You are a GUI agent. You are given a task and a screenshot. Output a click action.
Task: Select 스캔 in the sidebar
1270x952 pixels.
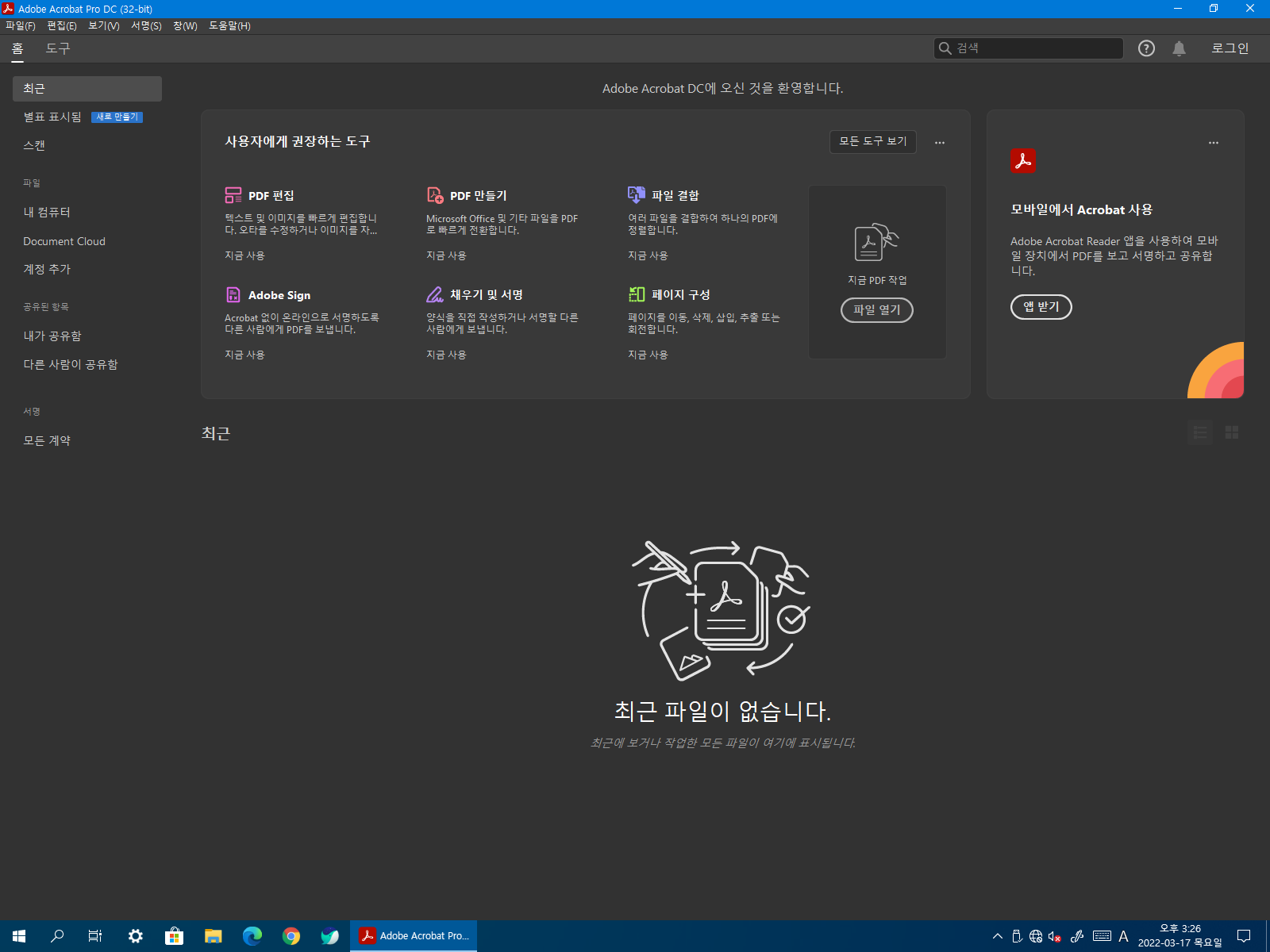click(34, 145)
